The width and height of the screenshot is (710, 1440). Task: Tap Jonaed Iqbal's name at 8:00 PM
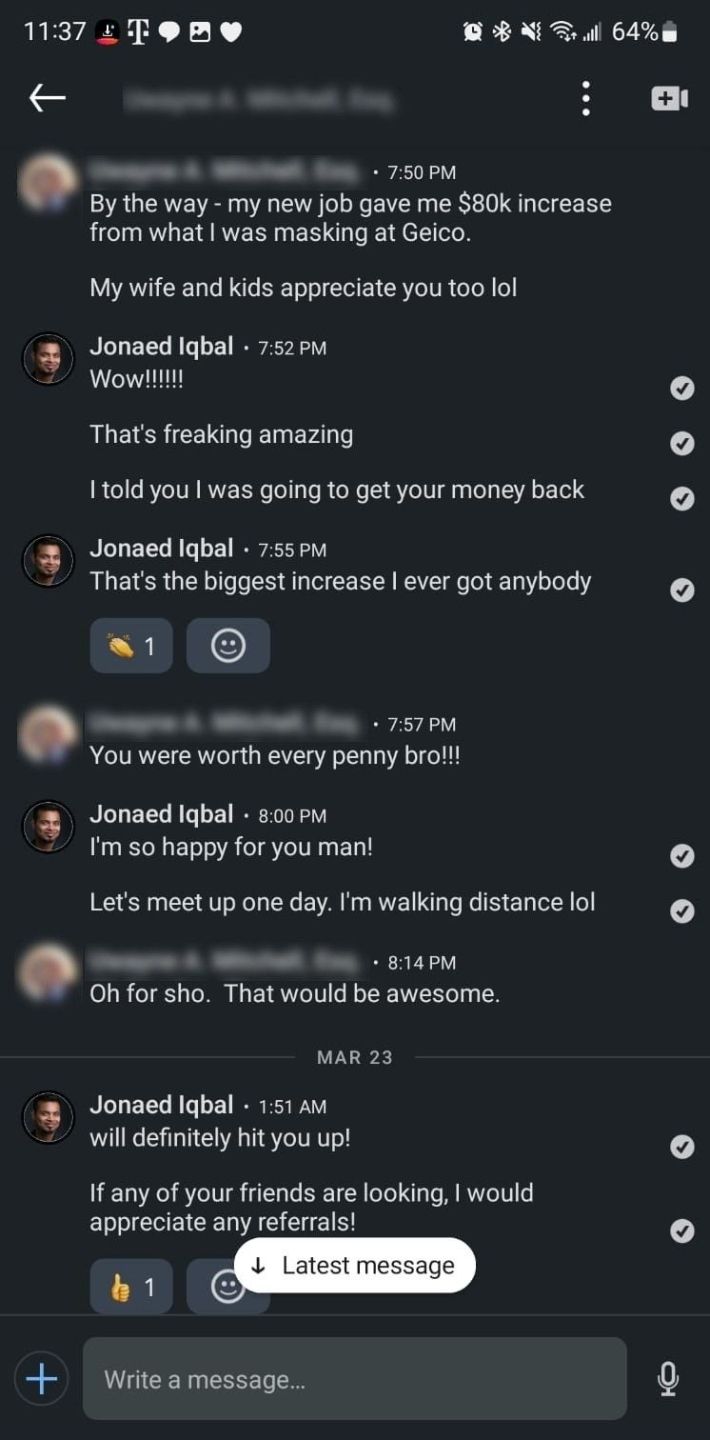[161, 815]
